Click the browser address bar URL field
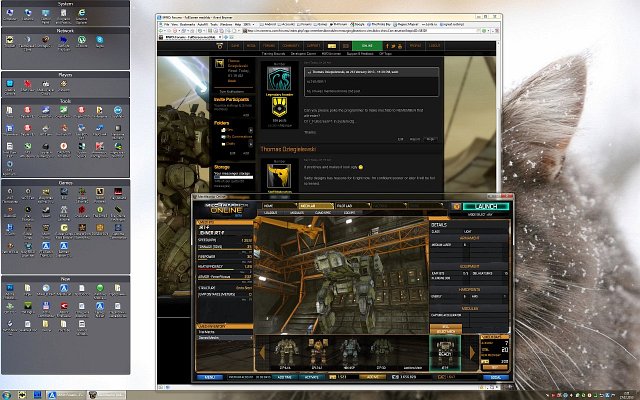Image resolution: width=640 pixels, height=400 pixels. tap(359, 31)
